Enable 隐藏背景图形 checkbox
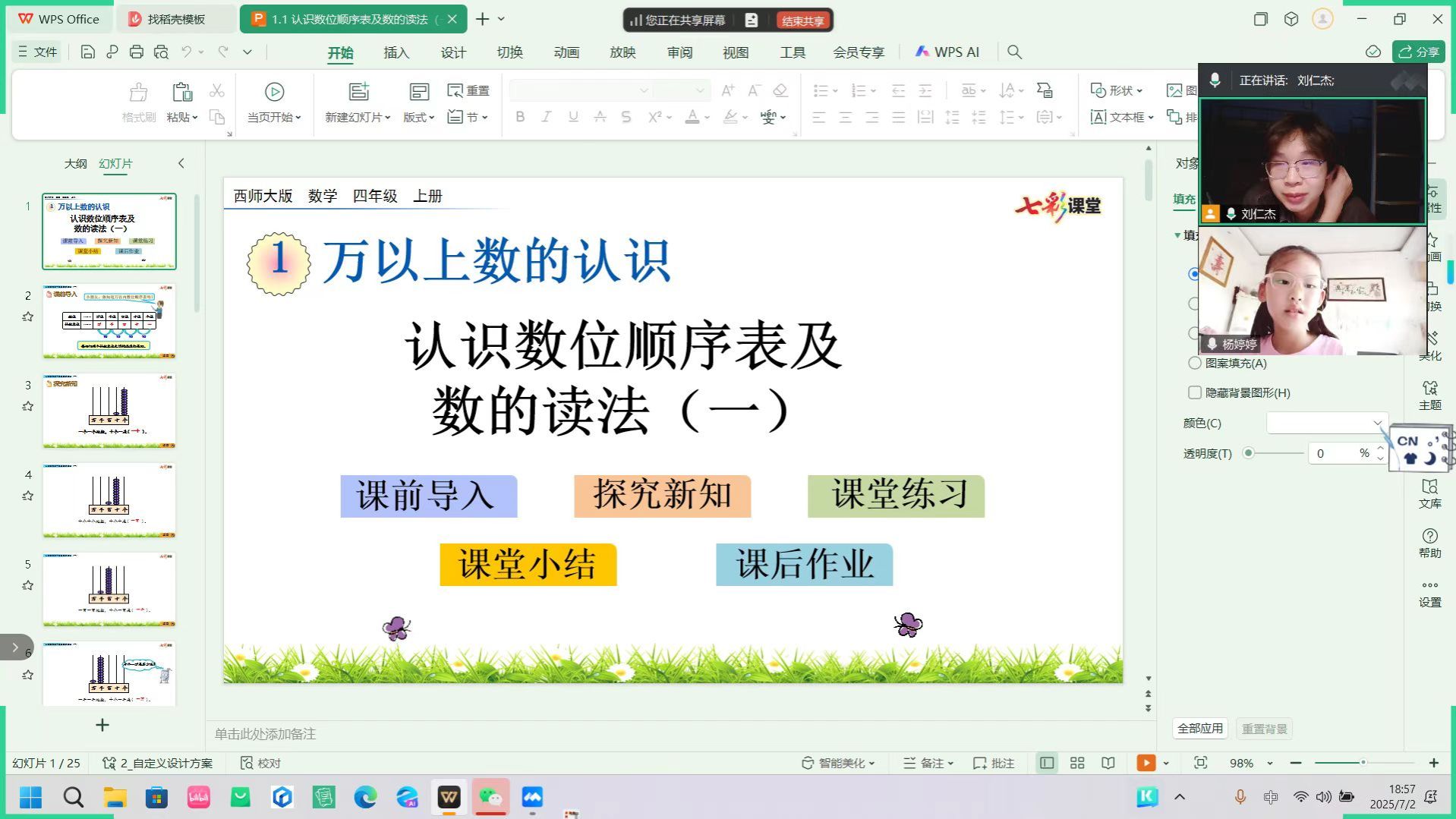 coord(1195,392)
